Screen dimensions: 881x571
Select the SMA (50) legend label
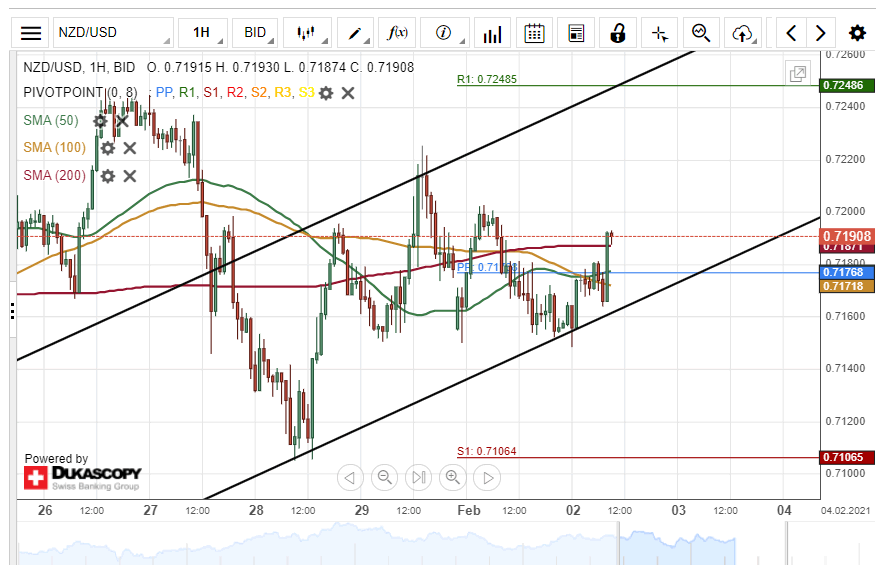51,120
